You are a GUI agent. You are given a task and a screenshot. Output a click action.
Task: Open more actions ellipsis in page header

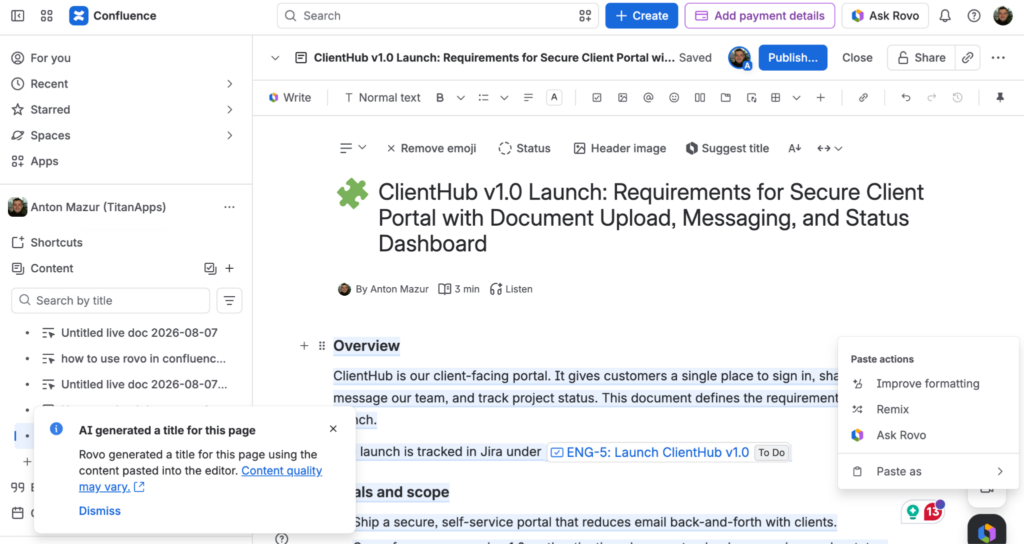tap(998, 57)
